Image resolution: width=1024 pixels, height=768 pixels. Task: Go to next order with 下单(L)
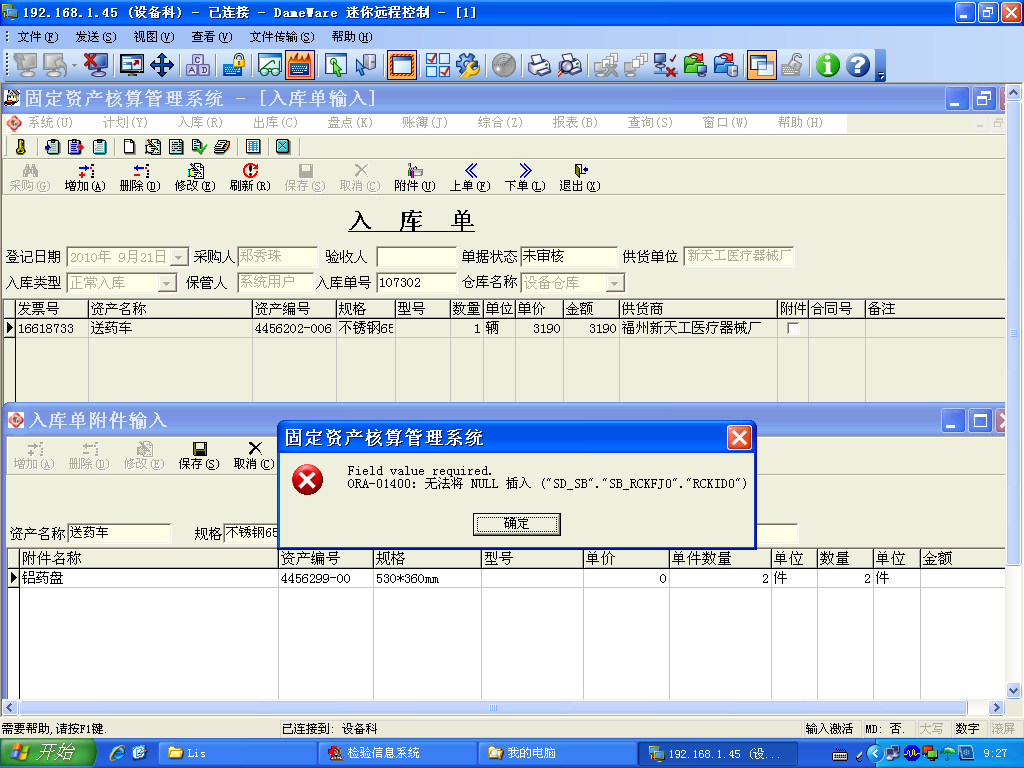click(x=524, y=178)
